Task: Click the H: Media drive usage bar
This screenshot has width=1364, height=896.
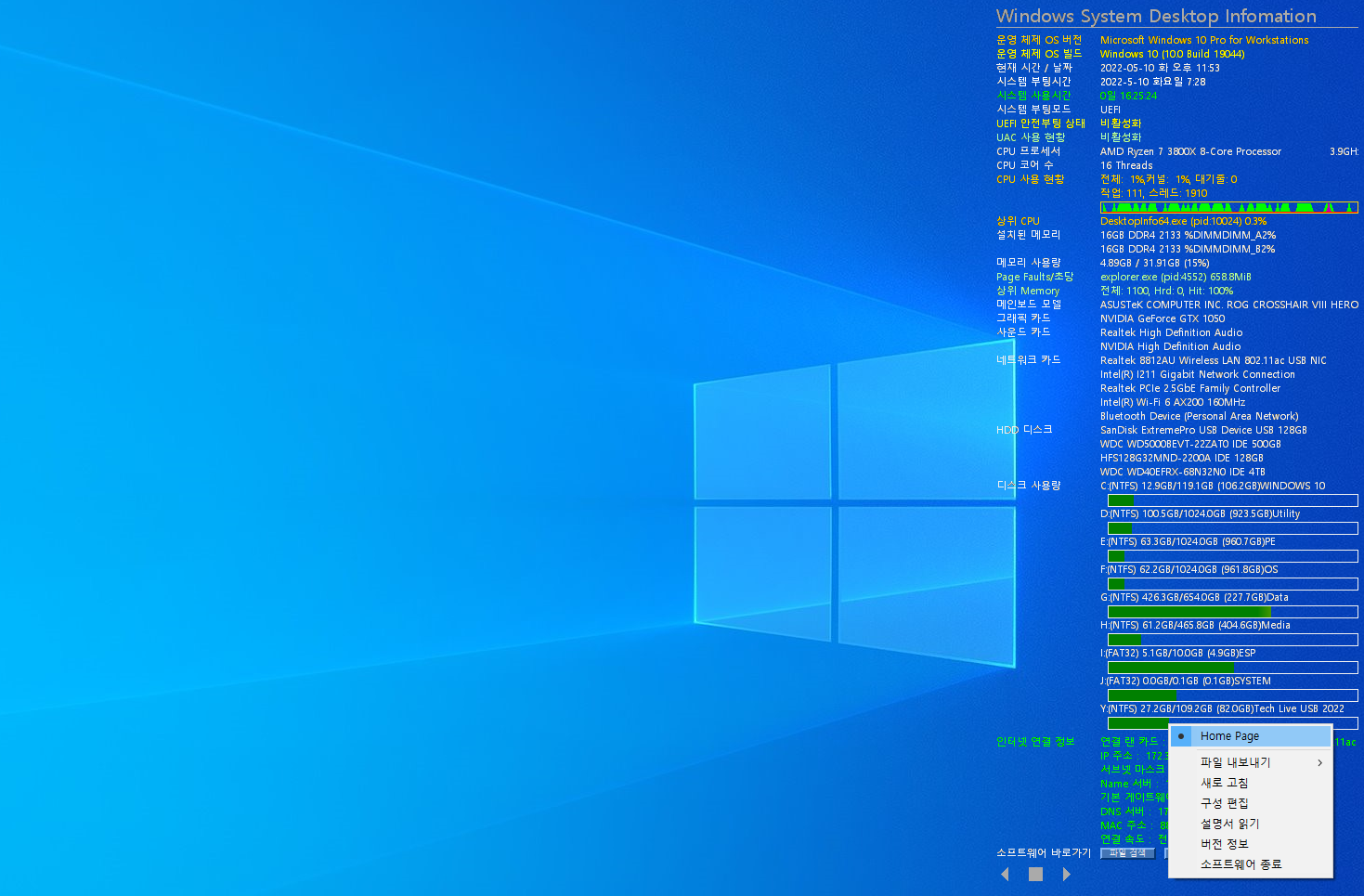Action: (x=1232, y=640)
